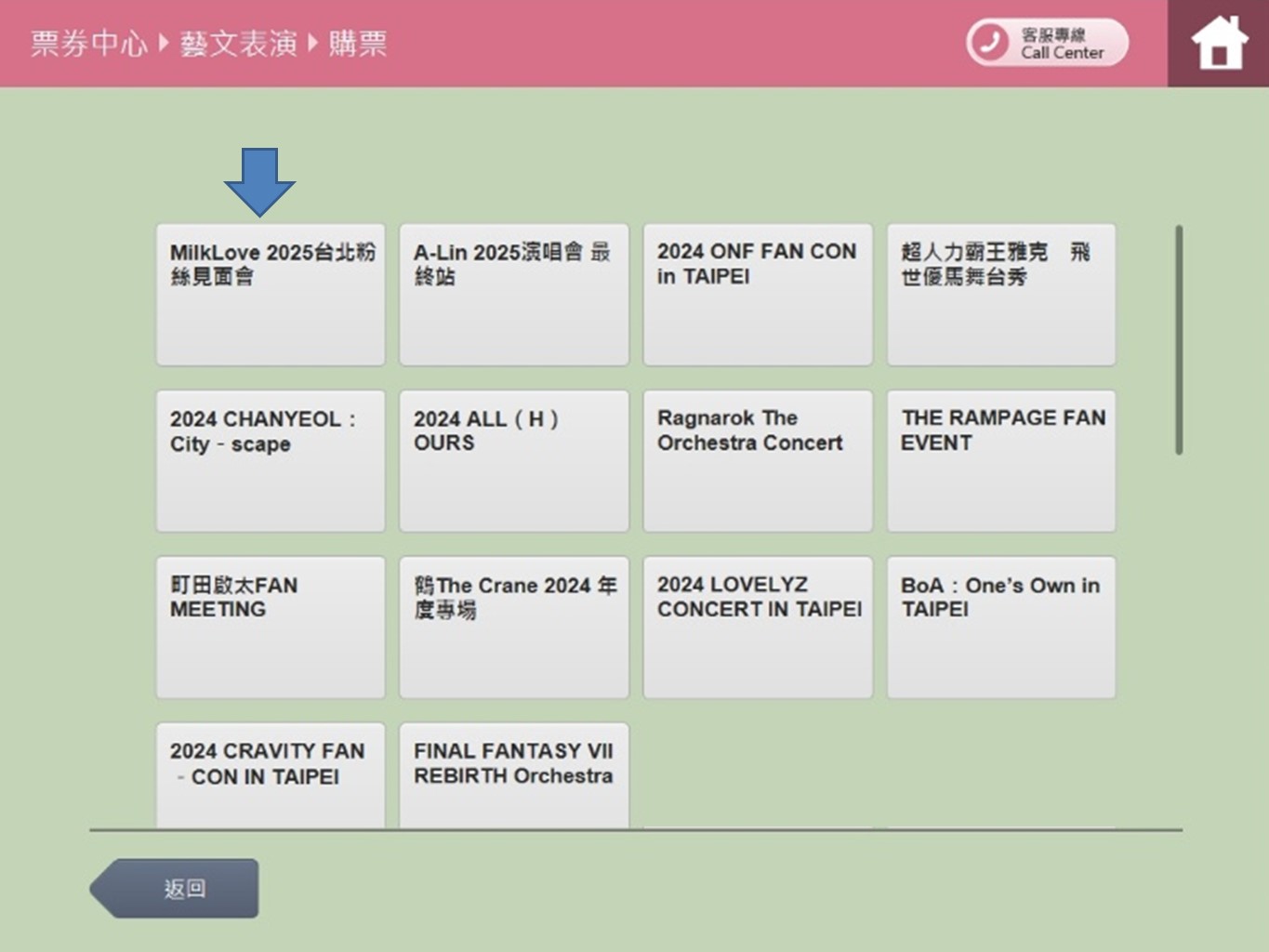Open 2024 ONF FAN CON in TAIPEI

click(x=758, y=294)
